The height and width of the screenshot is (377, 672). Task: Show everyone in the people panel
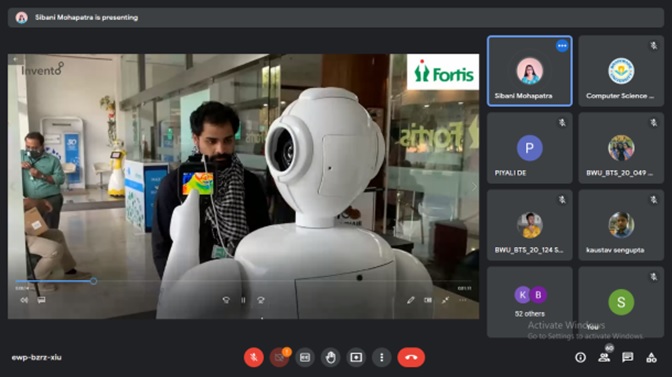pos(604,357)
